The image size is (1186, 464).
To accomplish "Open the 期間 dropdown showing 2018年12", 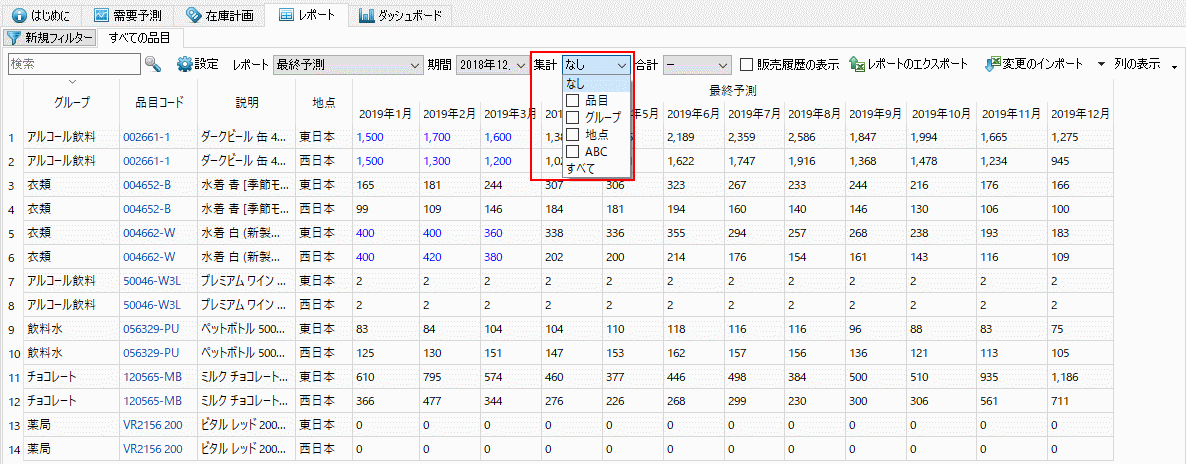I will [x=491, y=65].
